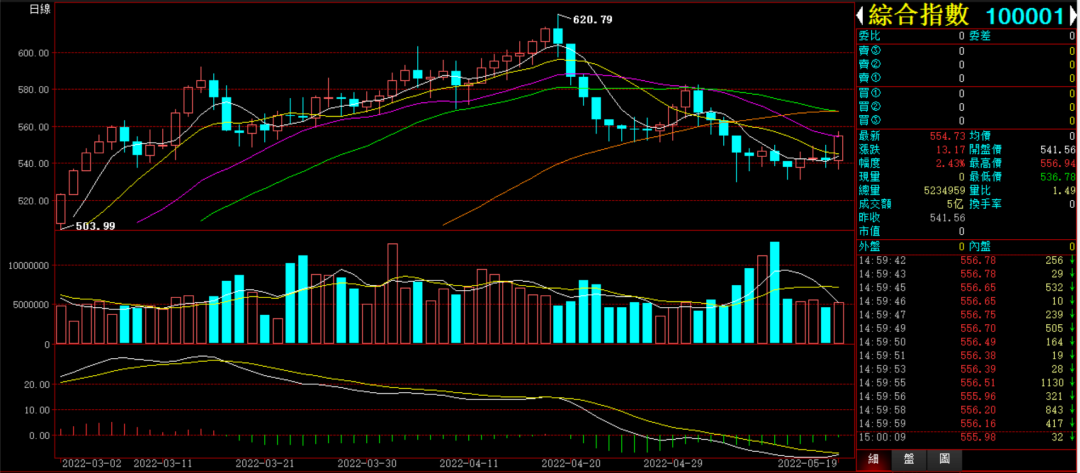Click the 換手率 label

(x=985, y=204)
